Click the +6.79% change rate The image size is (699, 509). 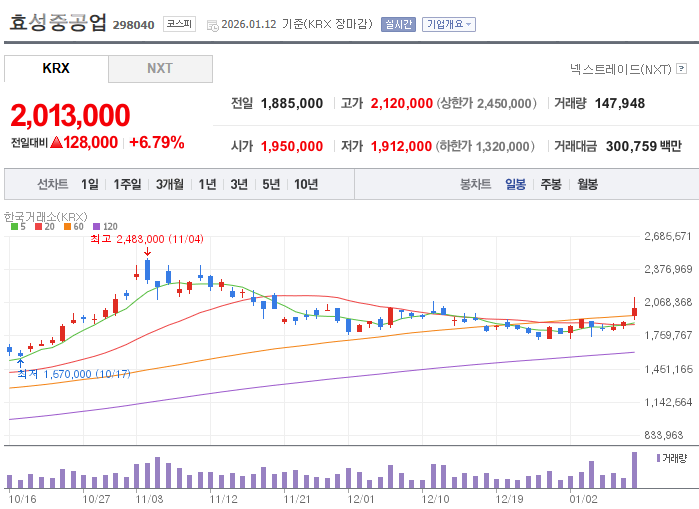pos(156,143)
